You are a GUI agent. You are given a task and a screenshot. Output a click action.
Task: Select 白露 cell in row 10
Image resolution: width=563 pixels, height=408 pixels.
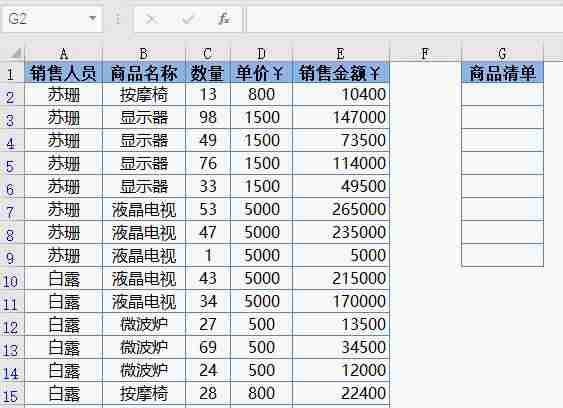[64, 278]
